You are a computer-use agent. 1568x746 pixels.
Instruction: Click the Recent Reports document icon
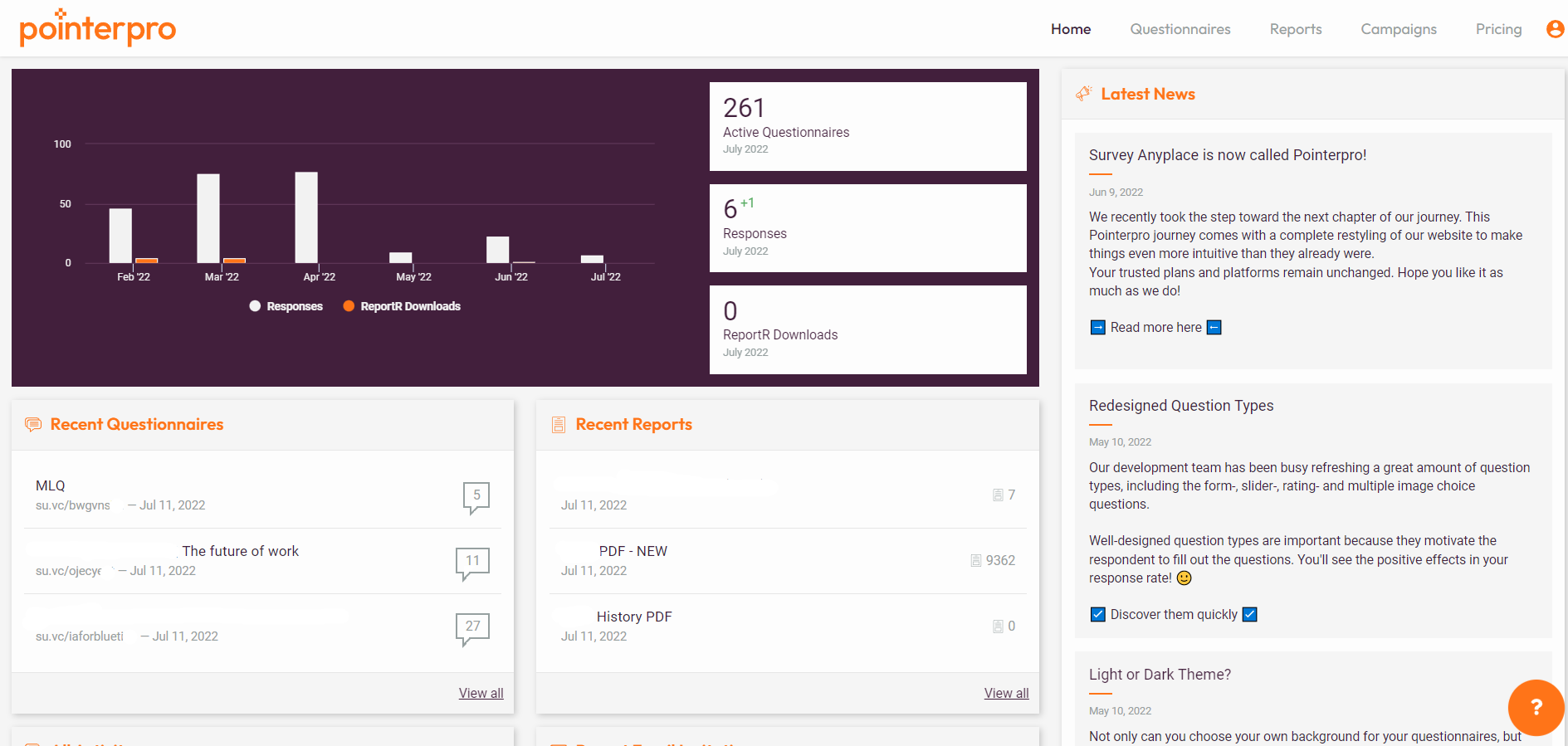[x=559, y=425]
